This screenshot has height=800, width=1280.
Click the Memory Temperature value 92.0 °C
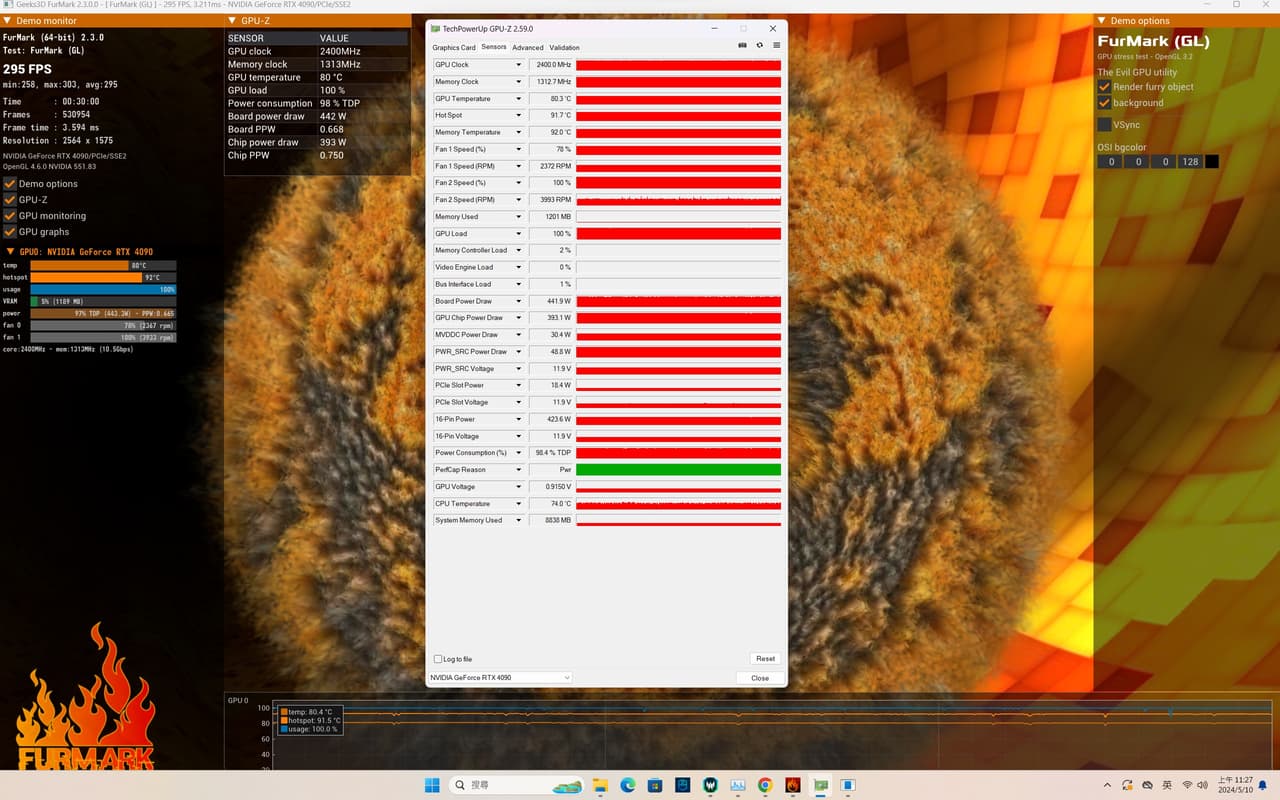(x=560, y=132)
